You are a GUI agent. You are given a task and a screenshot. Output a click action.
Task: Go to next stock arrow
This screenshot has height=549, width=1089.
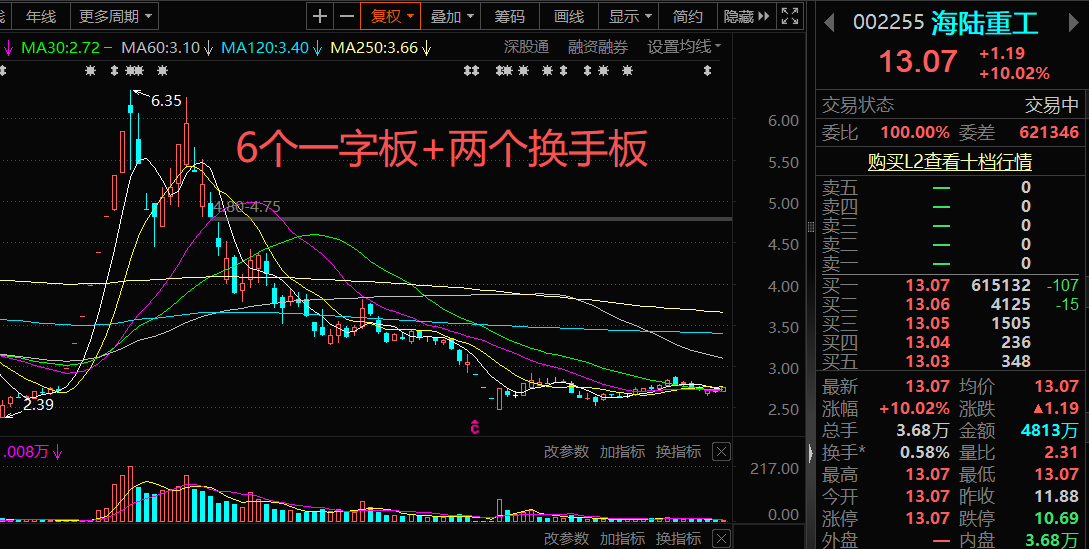coord(1073,23)
